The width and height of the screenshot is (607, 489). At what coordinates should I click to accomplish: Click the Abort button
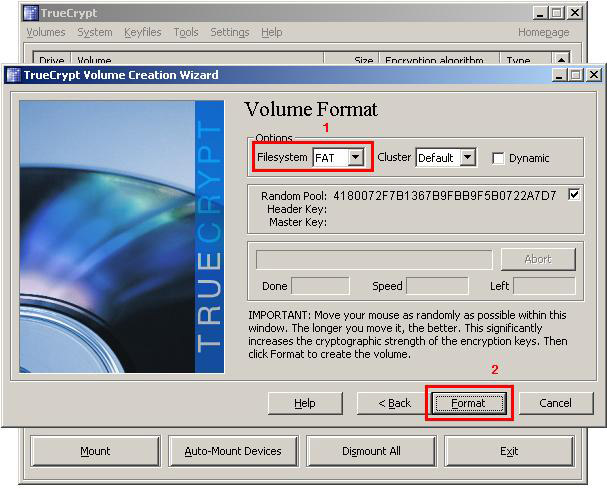point(538,259)
